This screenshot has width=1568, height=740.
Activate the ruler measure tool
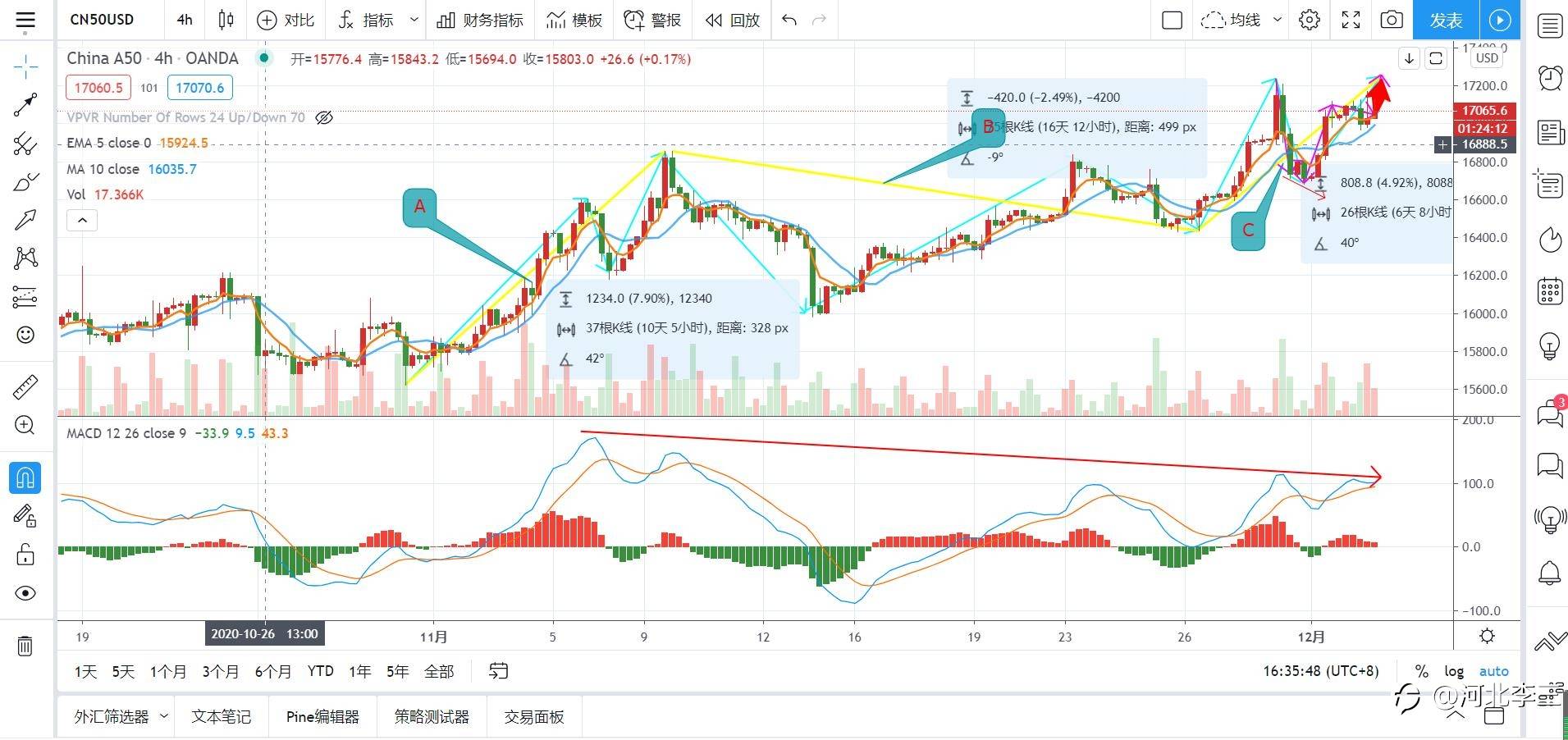point(25,386)
